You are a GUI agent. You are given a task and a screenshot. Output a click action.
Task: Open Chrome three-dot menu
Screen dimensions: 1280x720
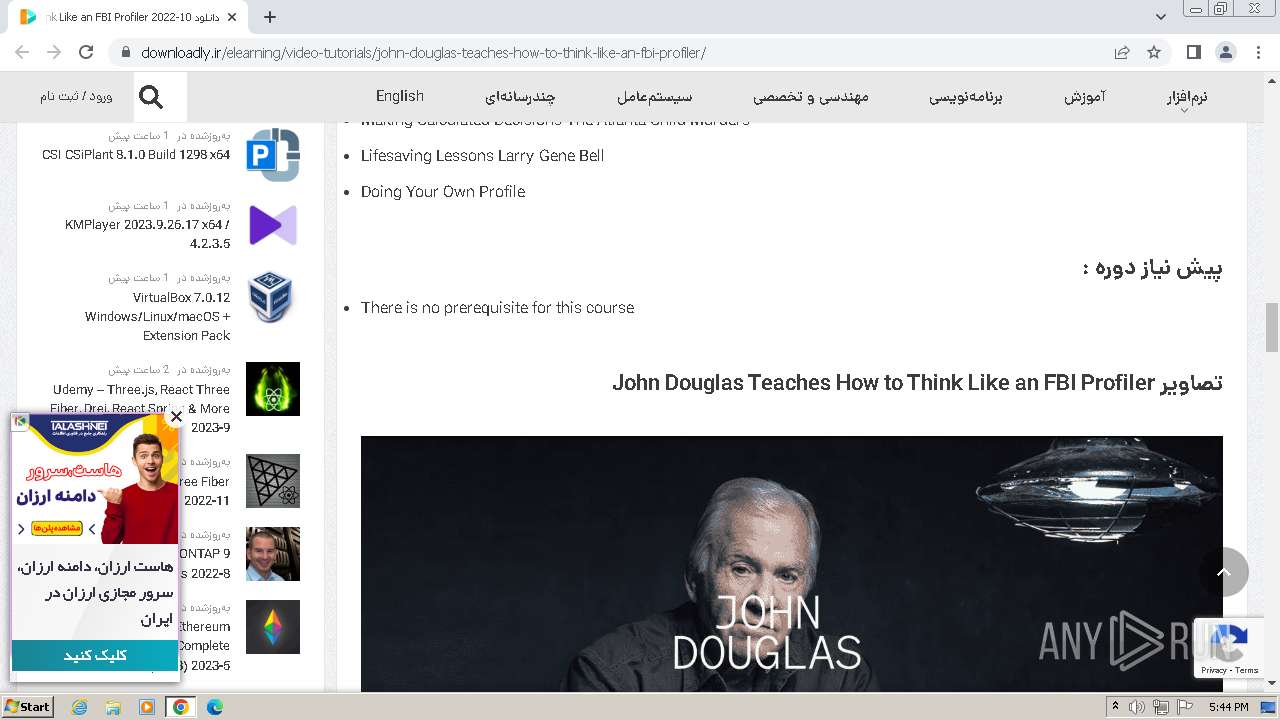pos(1258,52)
